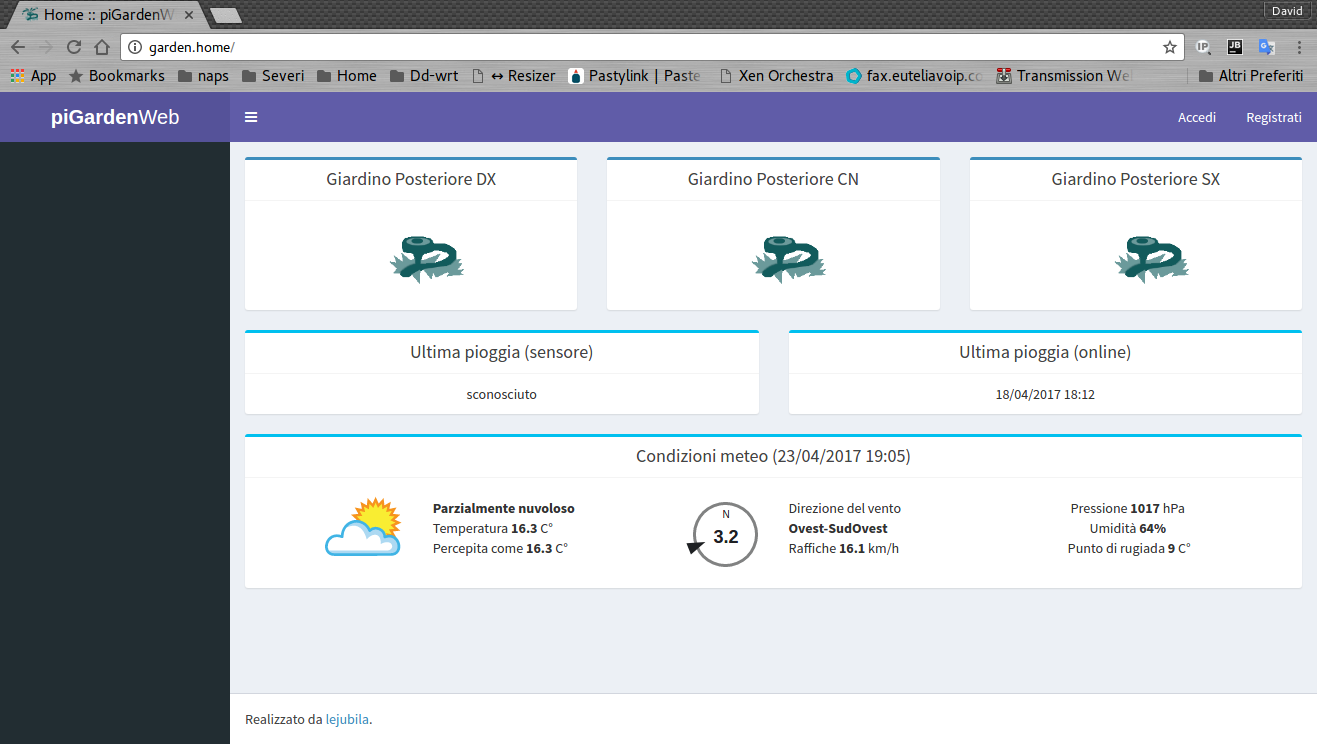
Task: Click sprinkler icon for Giardino Posteriore SX
Action: click(1152, 259)
